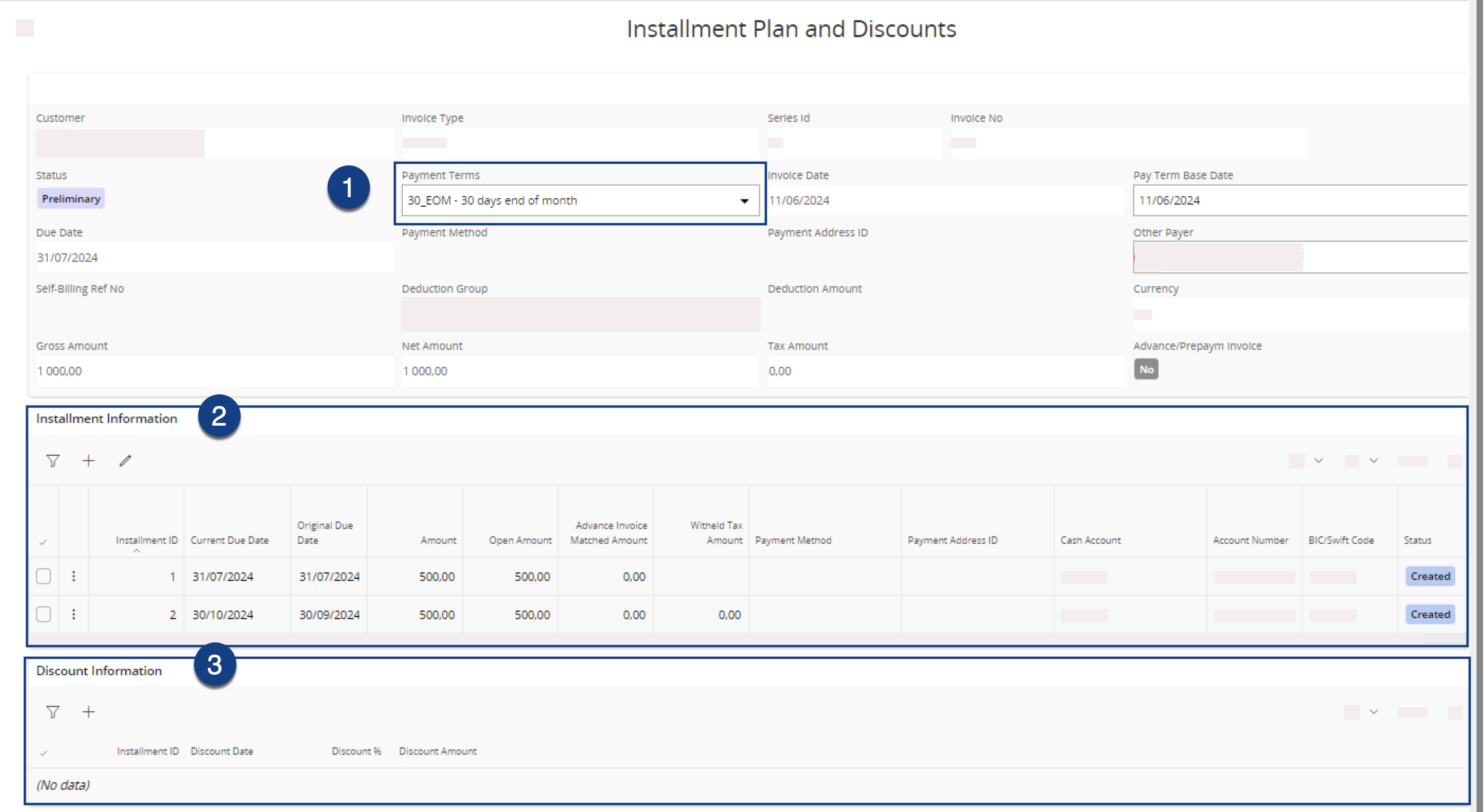
Task: Add new installment with plus icon
Action: 88,461
